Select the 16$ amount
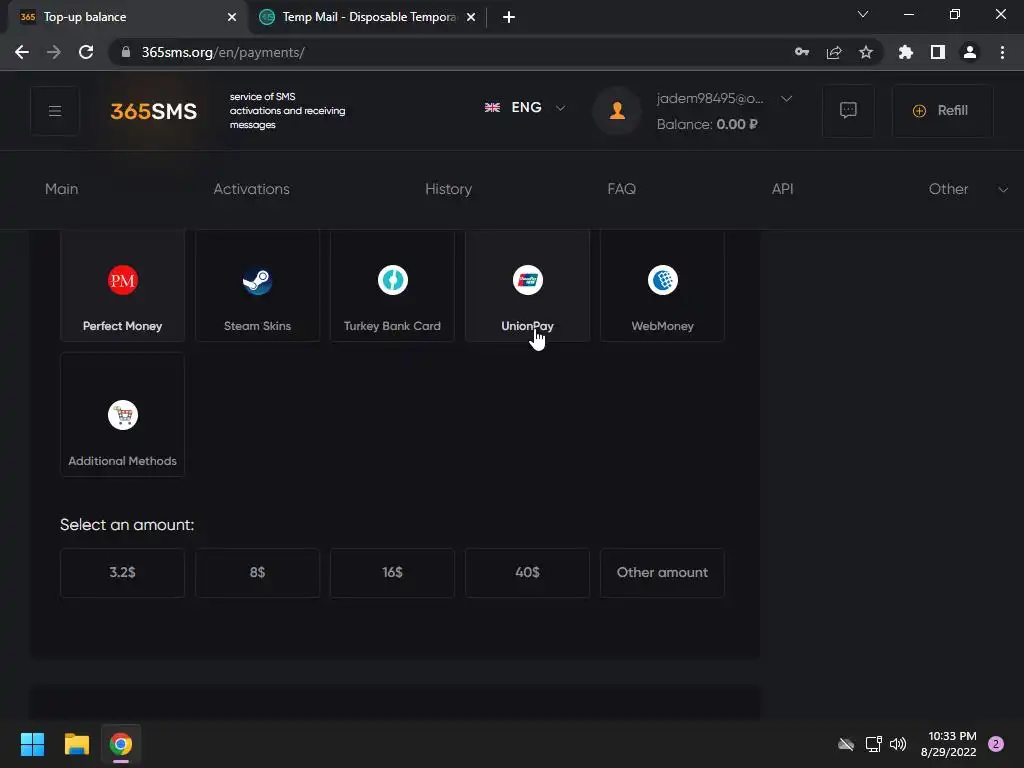 (392, 573)
